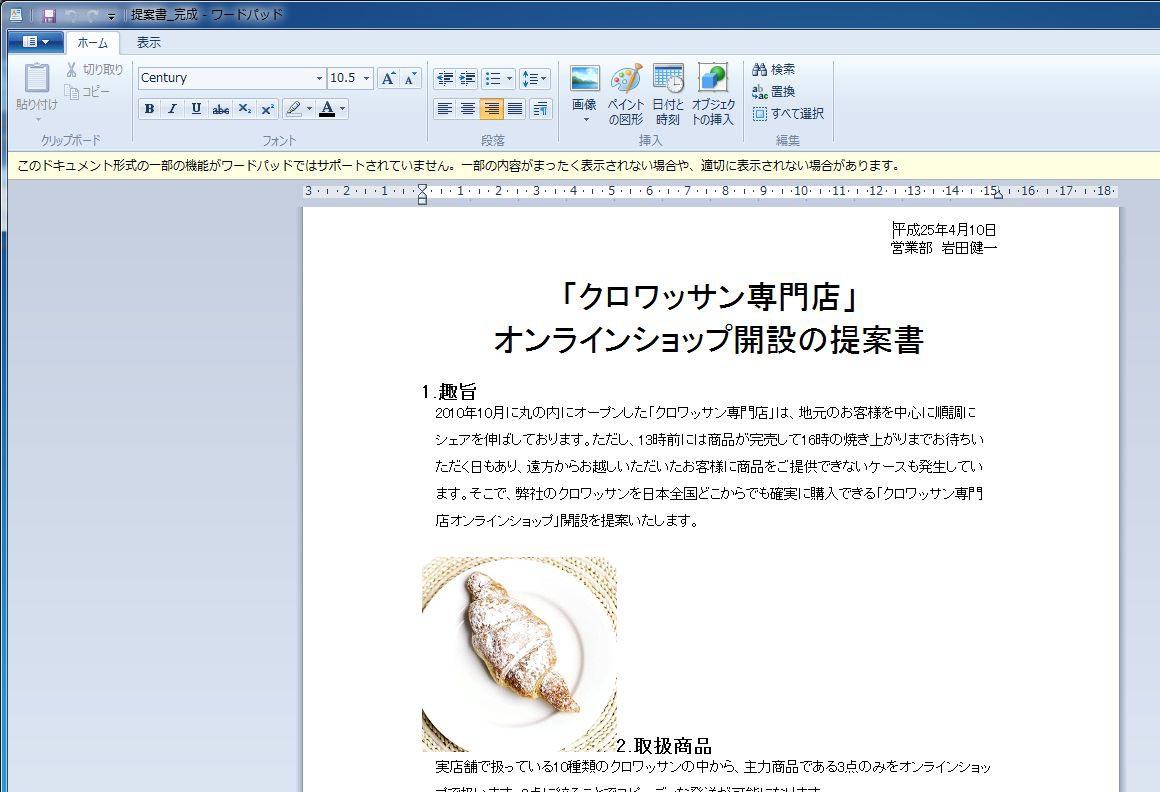The image size is (1160, 792).
Task: Insert a ペイントの図形 Paint drawing
Action: point(626,95)
